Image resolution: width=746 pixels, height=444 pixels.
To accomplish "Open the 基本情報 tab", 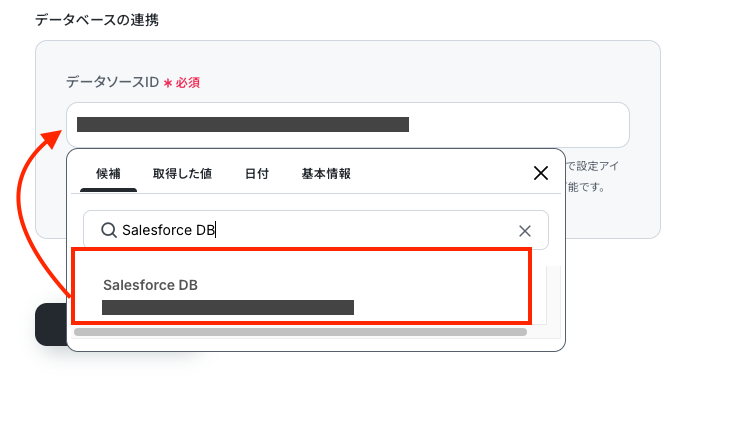I will coord(326,174).
